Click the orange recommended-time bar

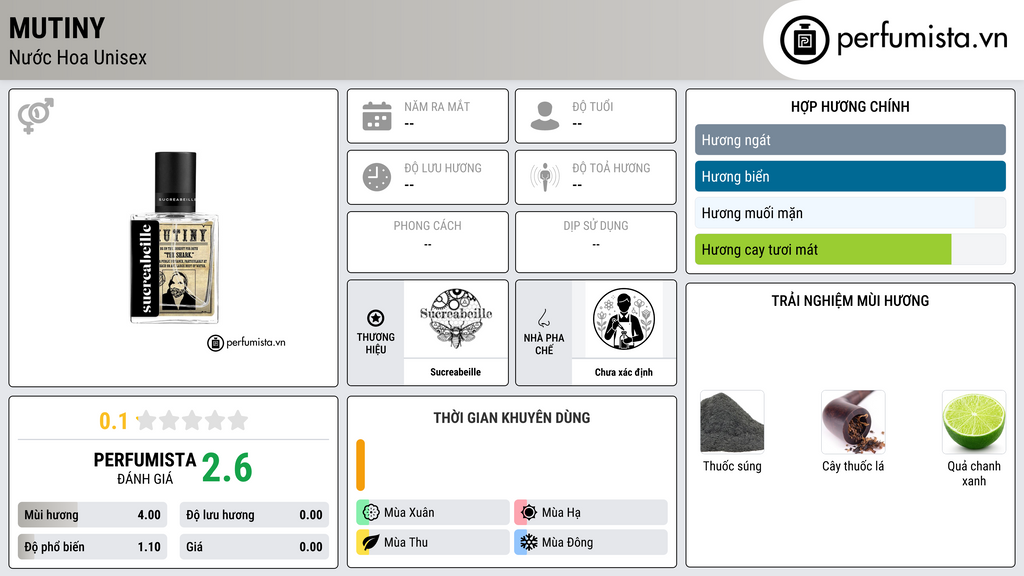coord(360,465)
